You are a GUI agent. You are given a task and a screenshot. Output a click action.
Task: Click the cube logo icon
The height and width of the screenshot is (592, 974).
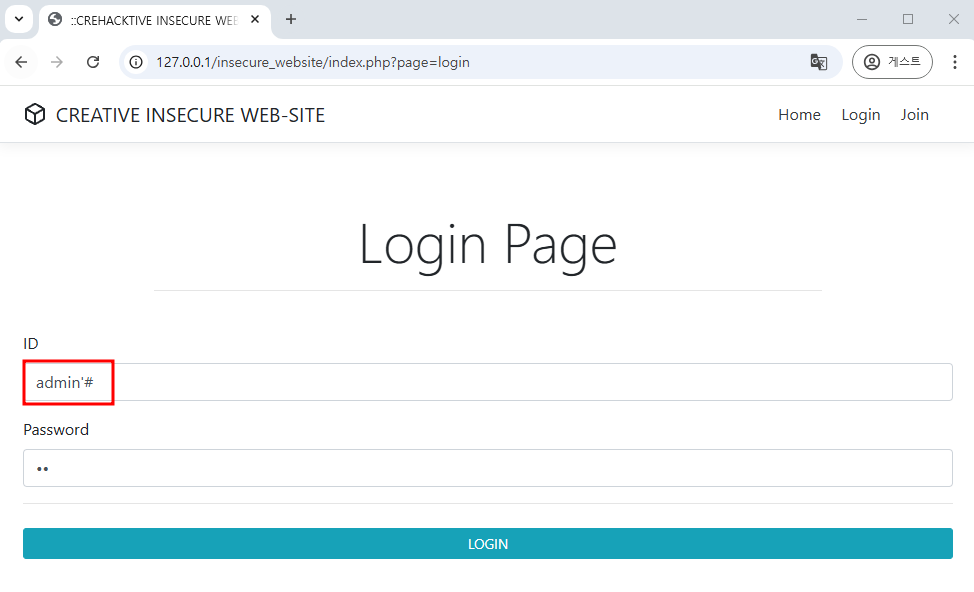coord(35,114)
